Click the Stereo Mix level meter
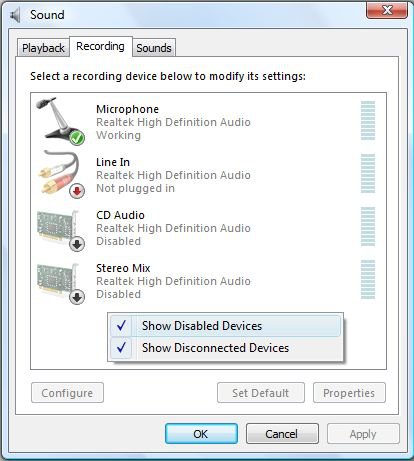This screenshot has width=414, height=461. [x=368, y=279]
